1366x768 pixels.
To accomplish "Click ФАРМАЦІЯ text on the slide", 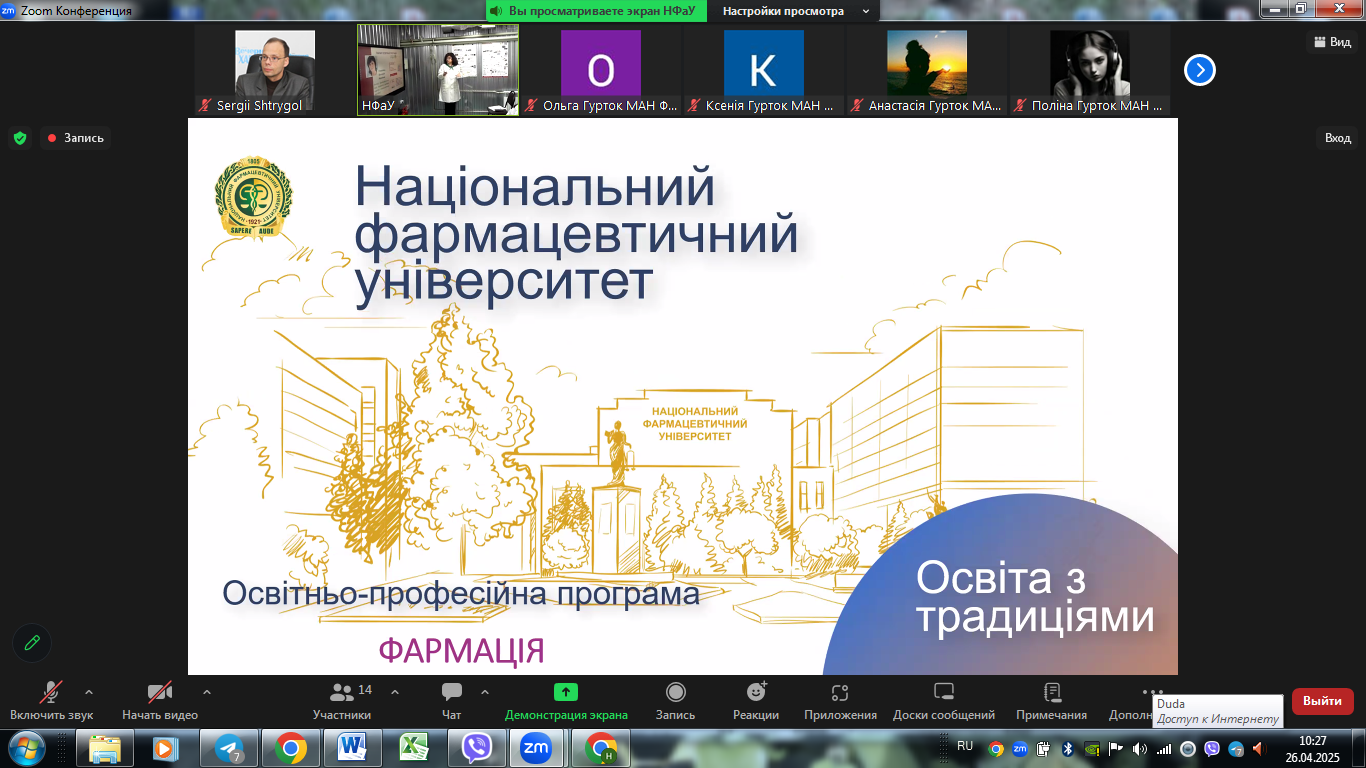I will [x=461, y=651].
